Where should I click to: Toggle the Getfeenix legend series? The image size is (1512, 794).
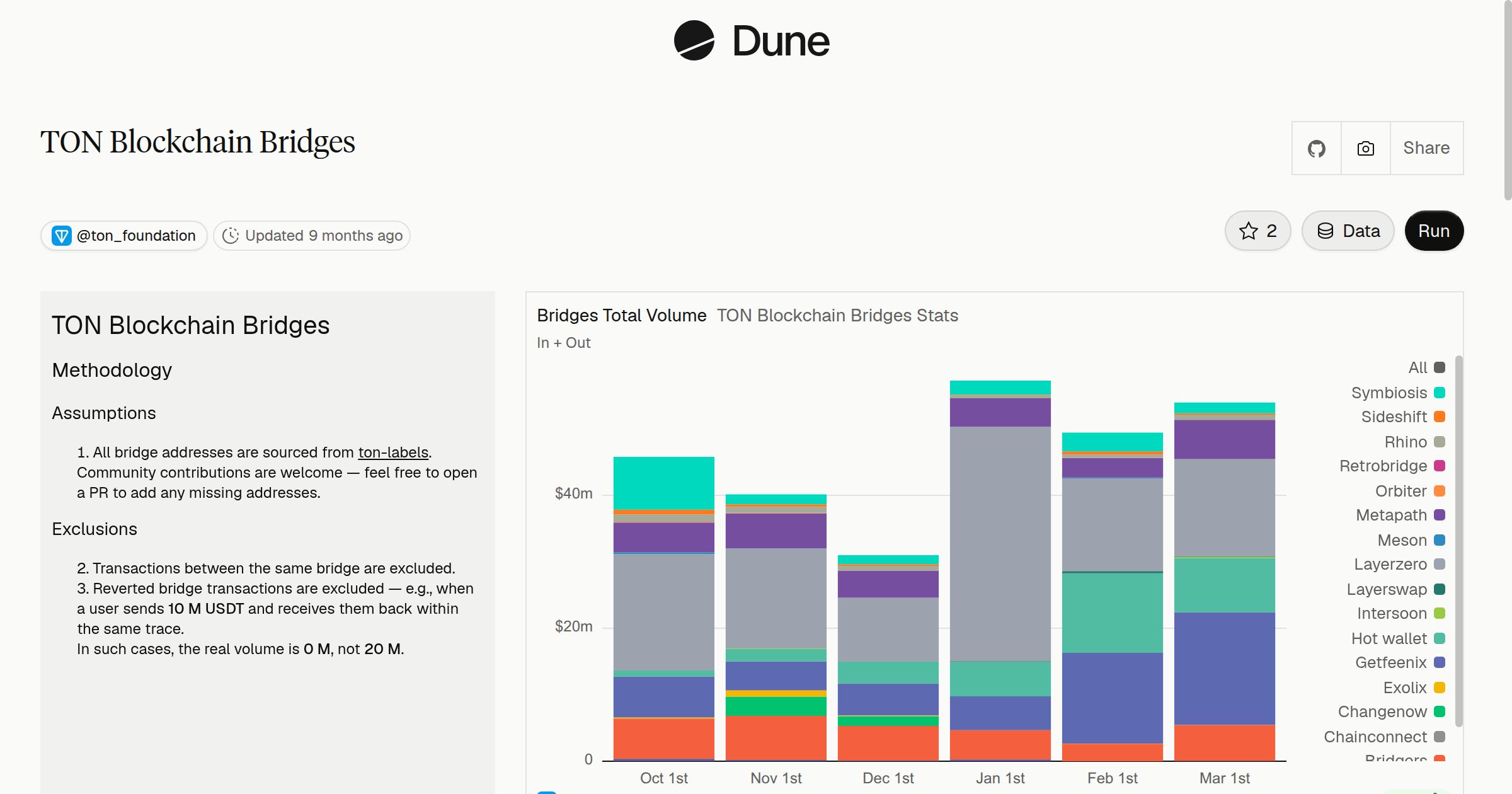click(1400, 662)
